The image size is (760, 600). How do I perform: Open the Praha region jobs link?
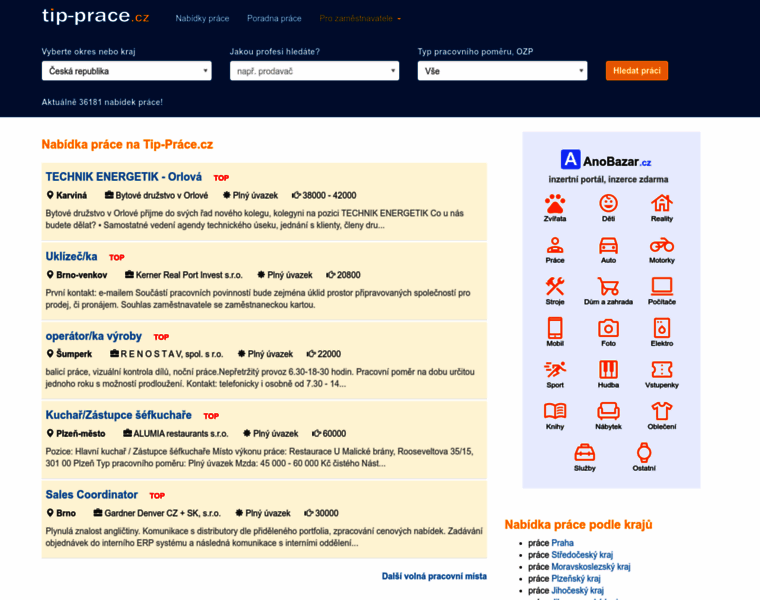pyautogui.click(x=563, y=543)
